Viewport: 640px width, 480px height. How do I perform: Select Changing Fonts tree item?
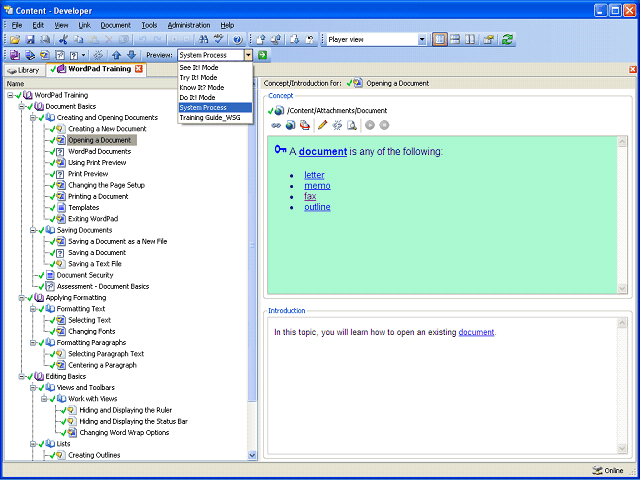tap(91, 331)
